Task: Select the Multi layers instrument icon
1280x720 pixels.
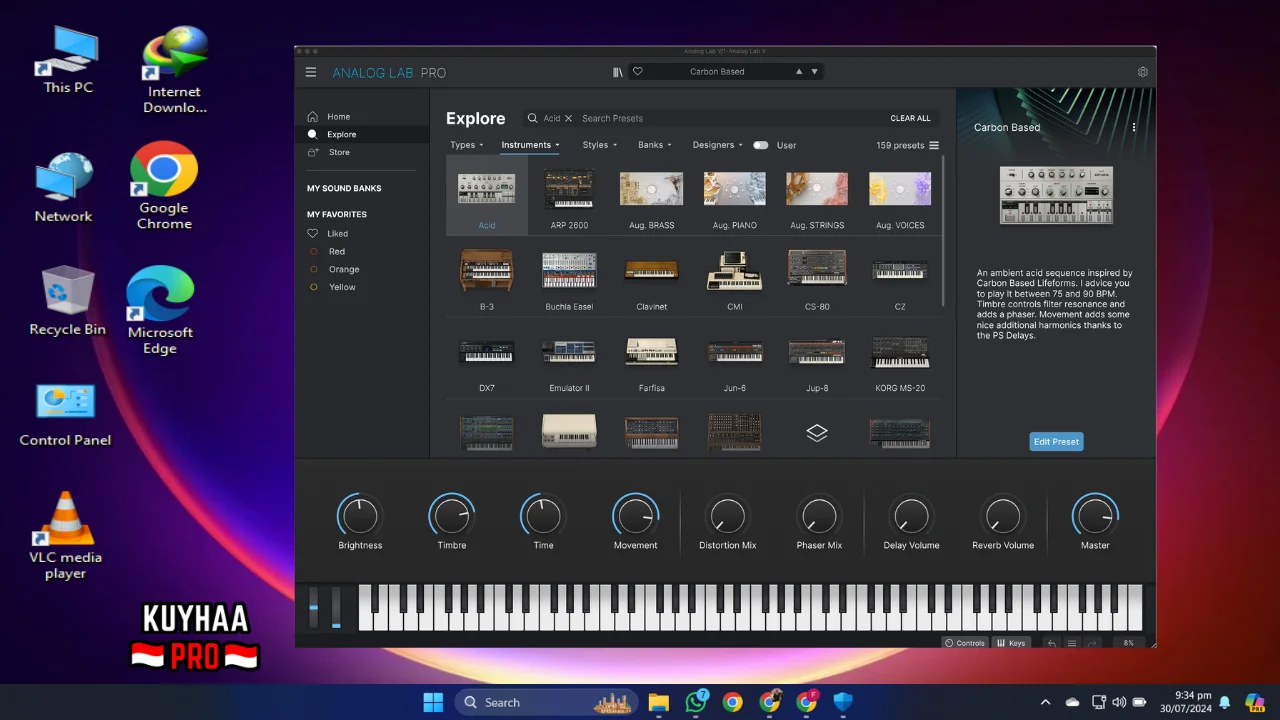Action: 817,433
